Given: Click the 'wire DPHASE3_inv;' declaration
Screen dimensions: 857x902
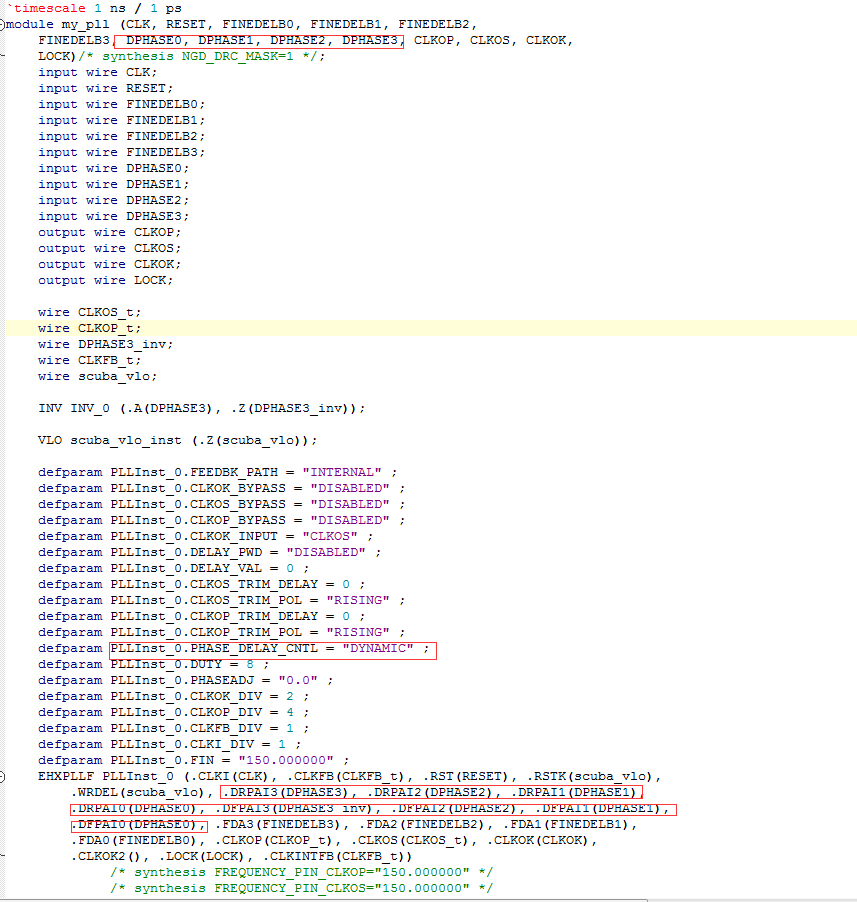Looking at the screenshot, I should coord(105,344).
